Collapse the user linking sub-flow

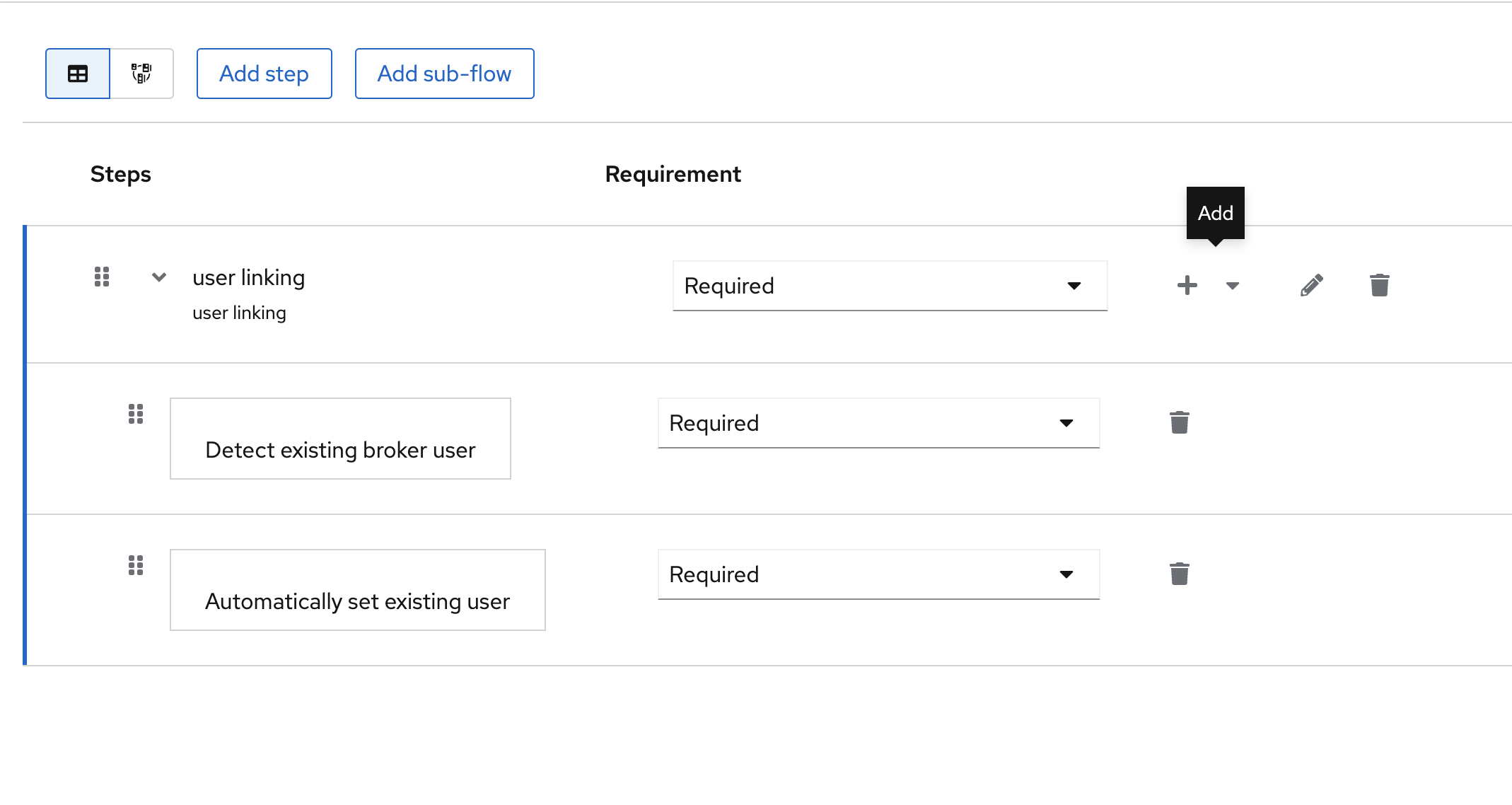(158, 277)
